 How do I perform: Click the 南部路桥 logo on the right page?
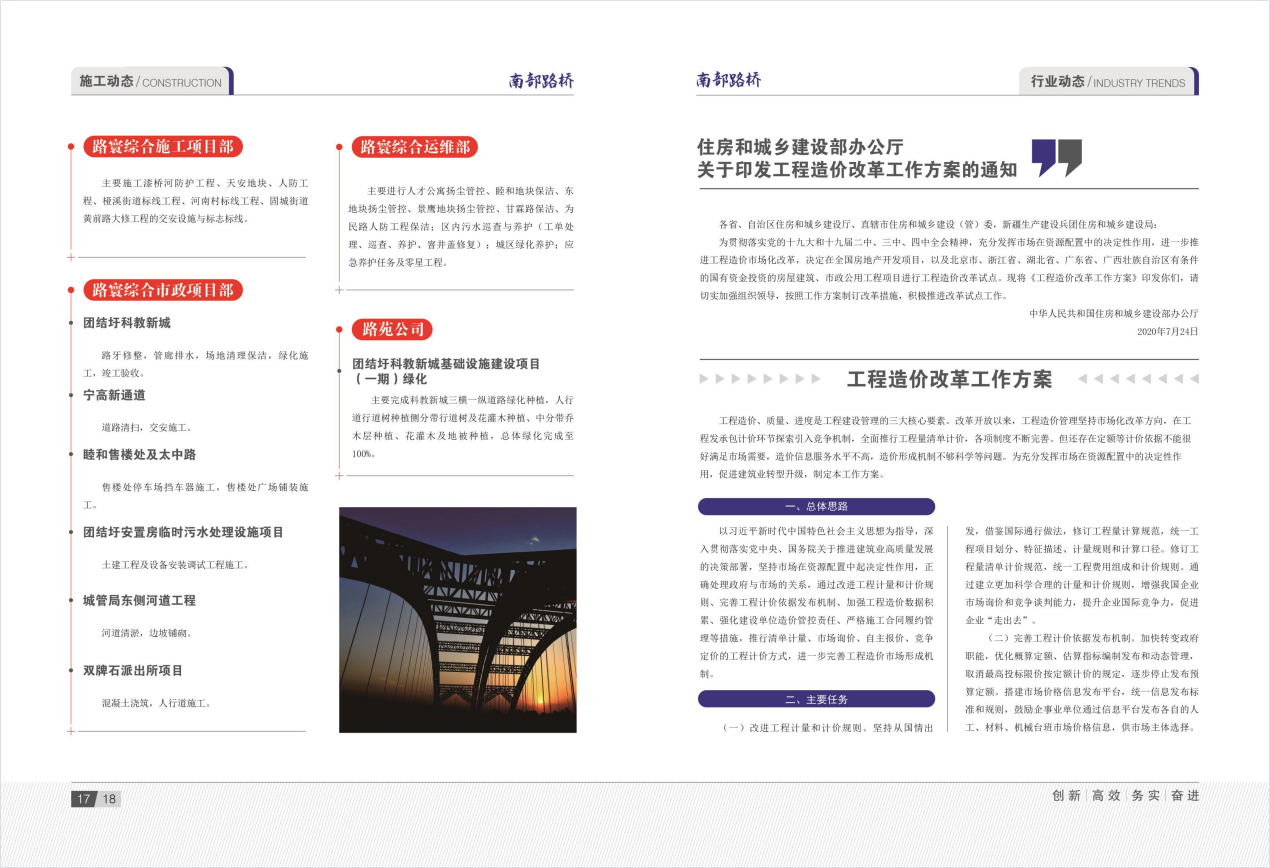(x=729, y=80)
